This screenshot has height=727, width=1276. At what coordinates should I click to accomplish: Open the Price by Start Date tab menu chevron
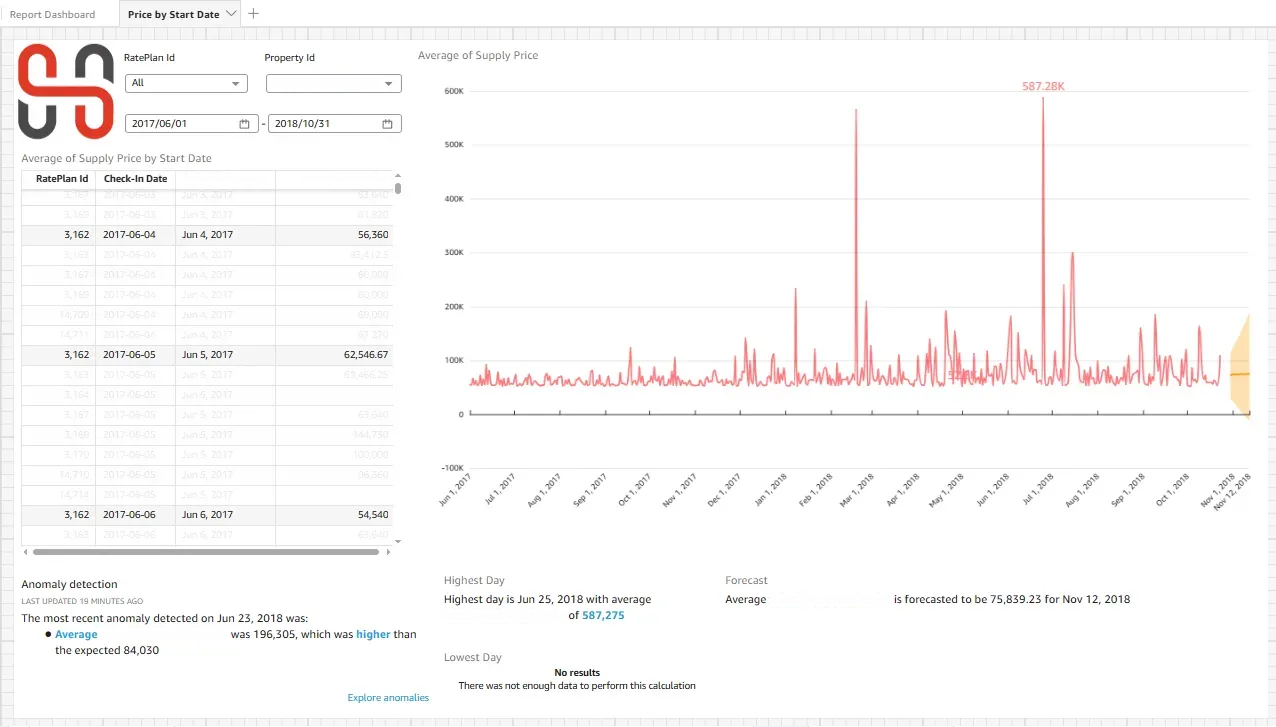[232, 14]
